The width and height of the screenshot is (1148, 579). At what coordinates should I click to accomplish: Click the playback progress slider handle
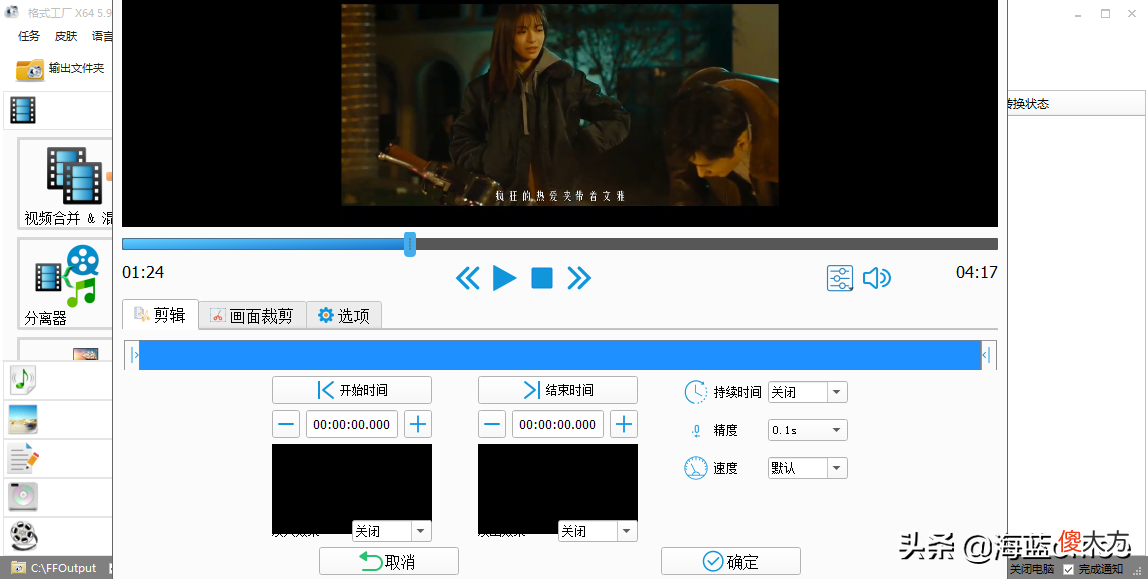(410, 244)
